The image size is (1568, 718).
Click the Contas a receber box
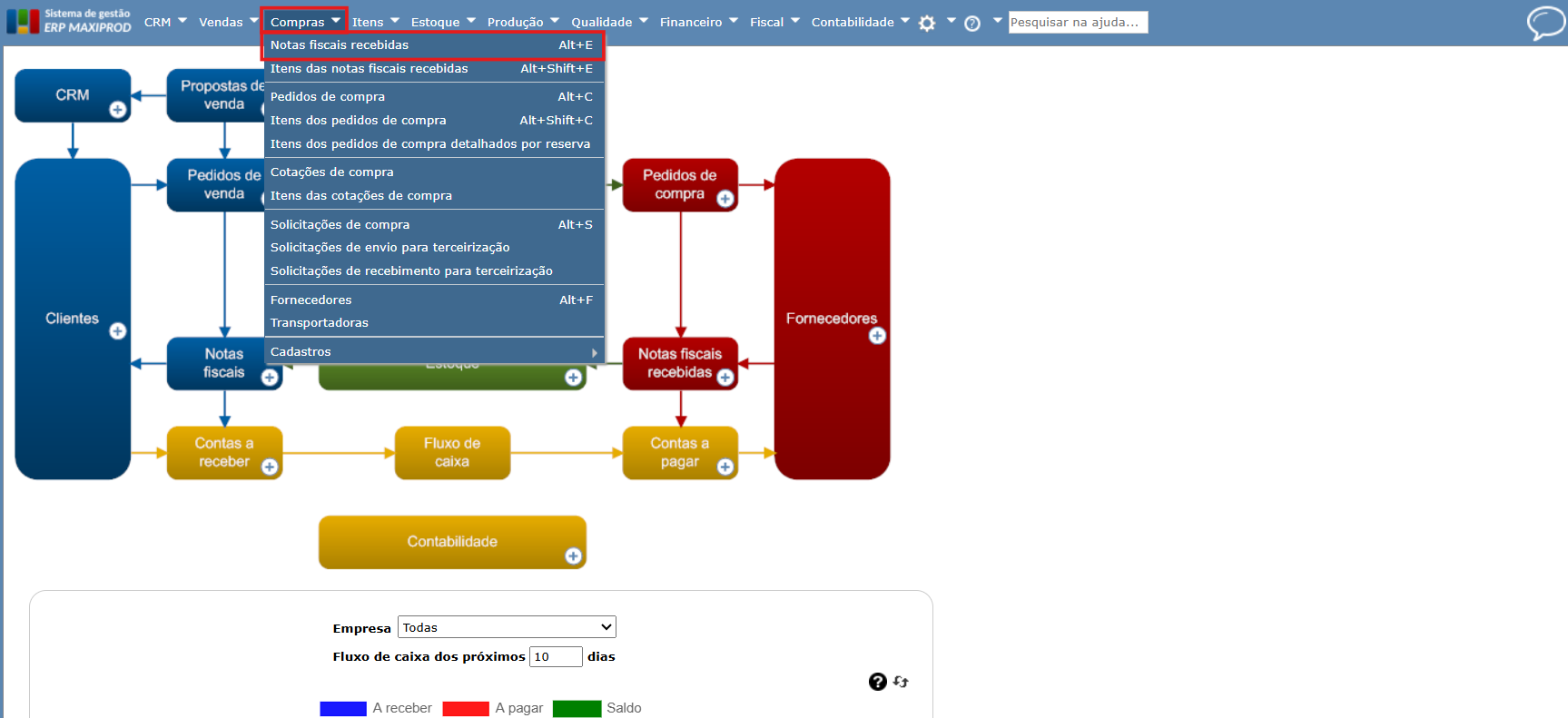tap(224, 452)
